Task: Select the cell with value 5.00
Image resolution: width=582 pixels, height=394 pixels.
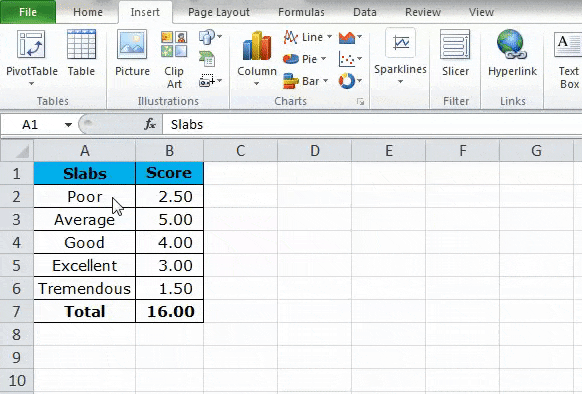Action: [169, 219]
